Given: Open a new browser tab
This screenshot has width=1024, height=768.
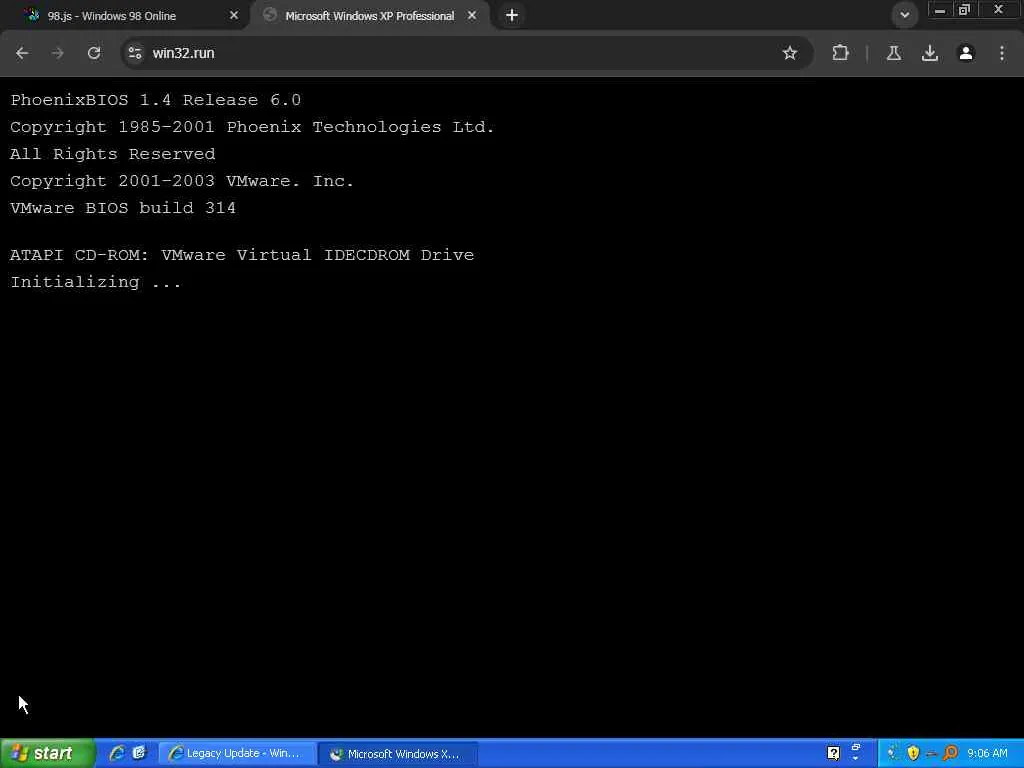Looking at the screenshot, I should tap(512, 15).
